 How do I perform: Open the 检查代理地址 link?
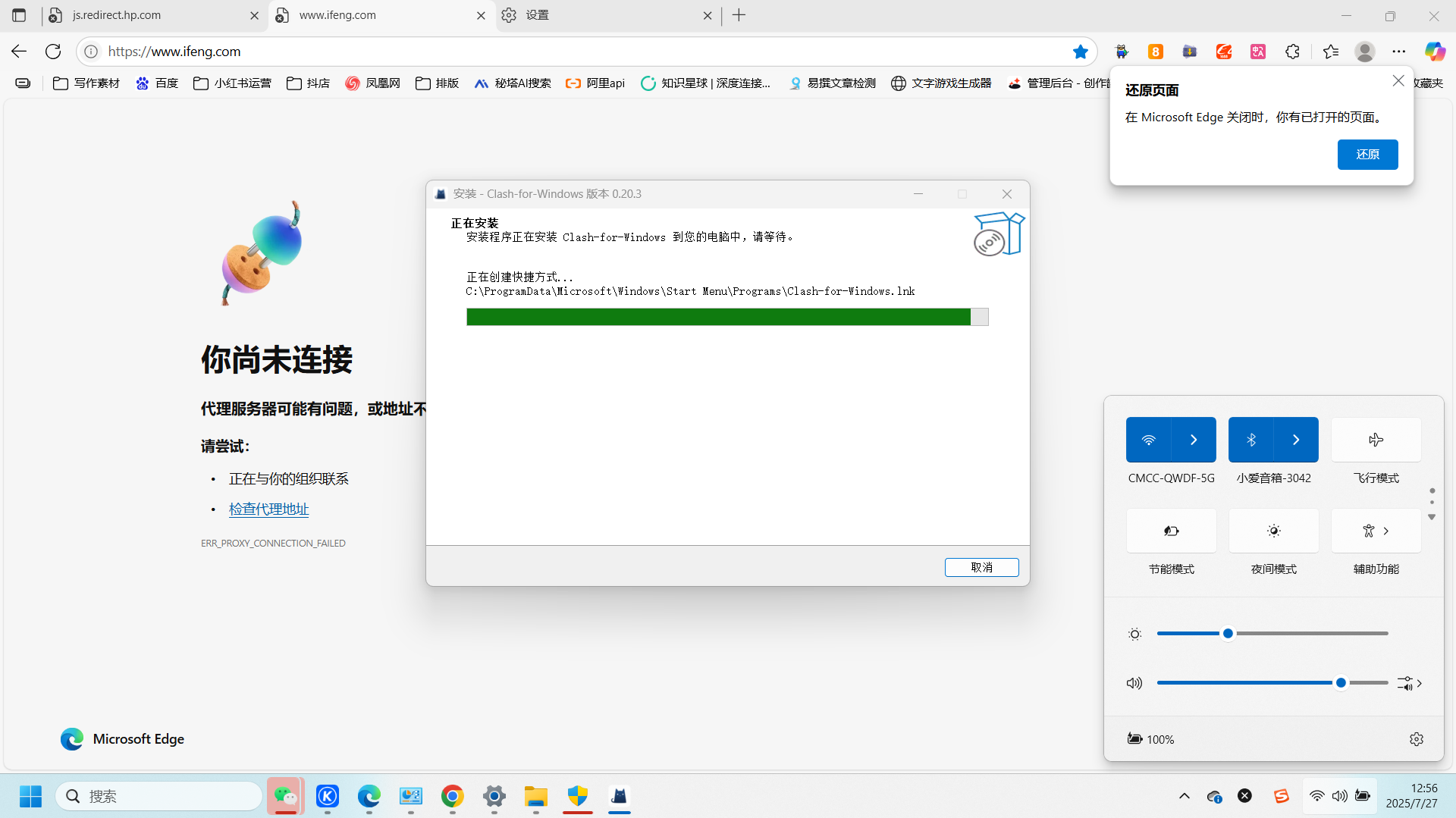click(x=269, y=509)
